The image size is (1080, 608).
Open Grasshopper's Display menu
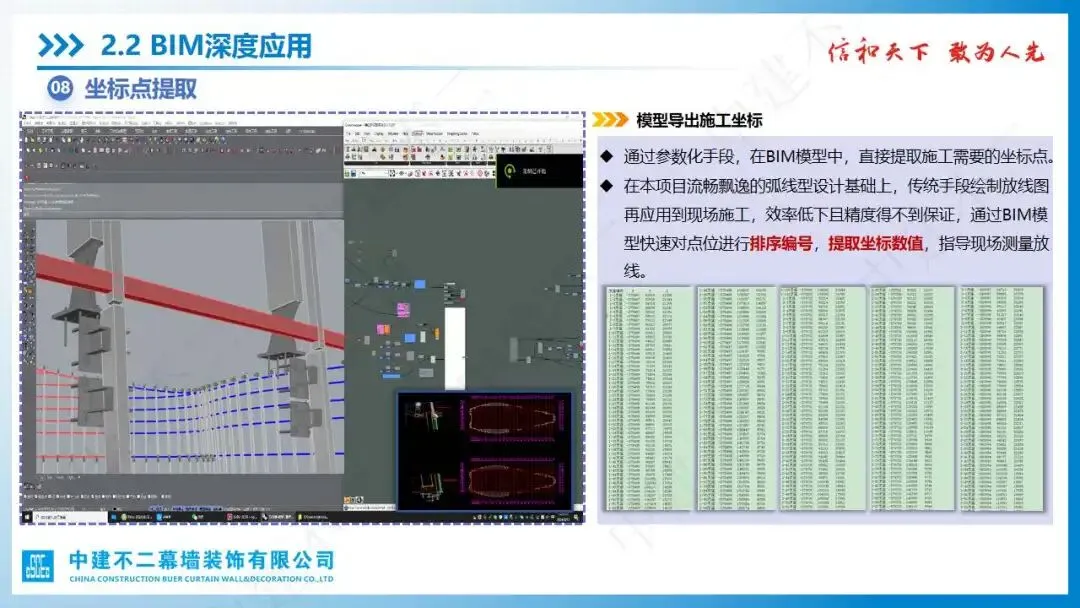tap(379, 134)
